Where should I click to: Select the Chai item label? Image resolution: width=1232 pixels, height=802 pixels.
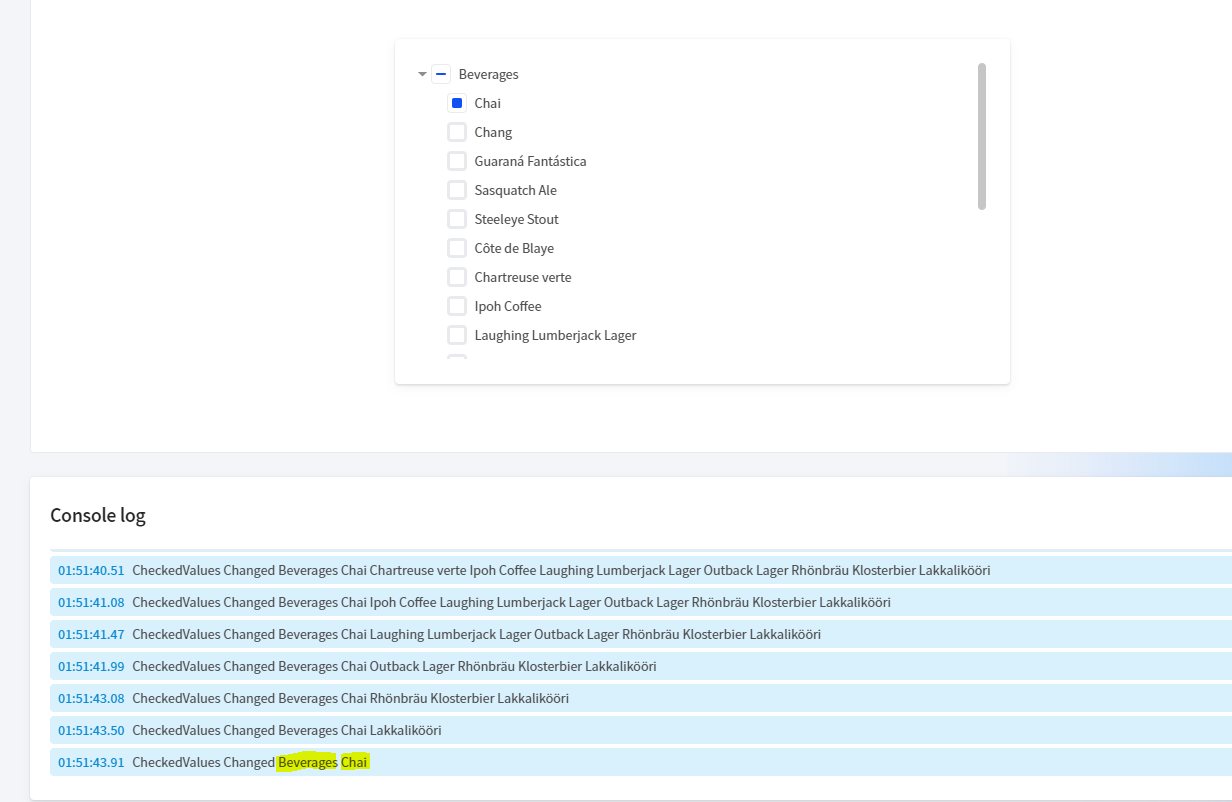pos(487,103)
